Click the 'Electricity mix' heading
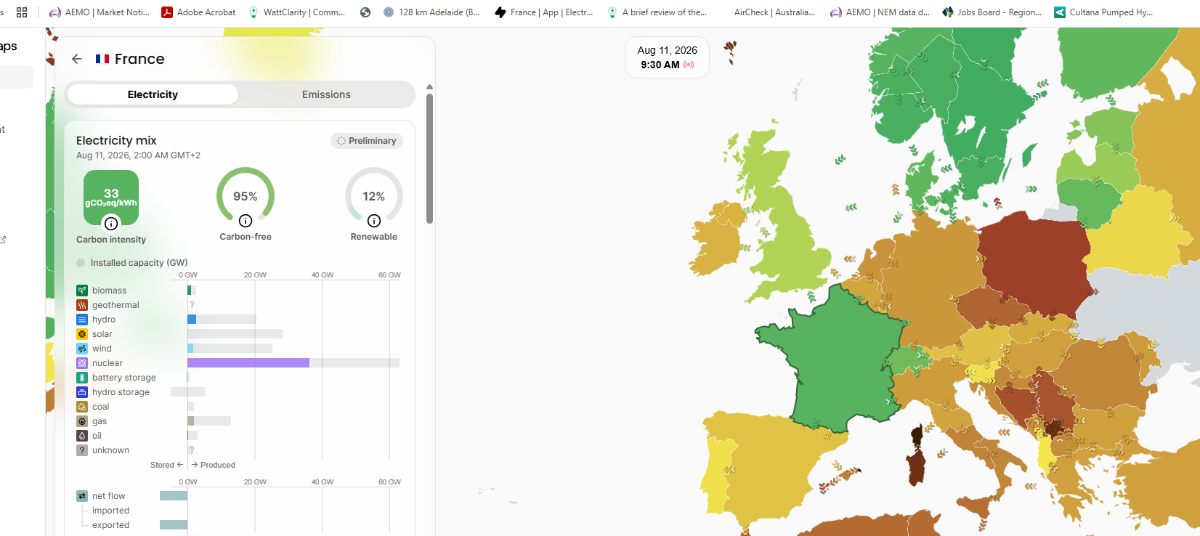The height and width of the screenshot is (536, 1200). (x=116, y=141)
